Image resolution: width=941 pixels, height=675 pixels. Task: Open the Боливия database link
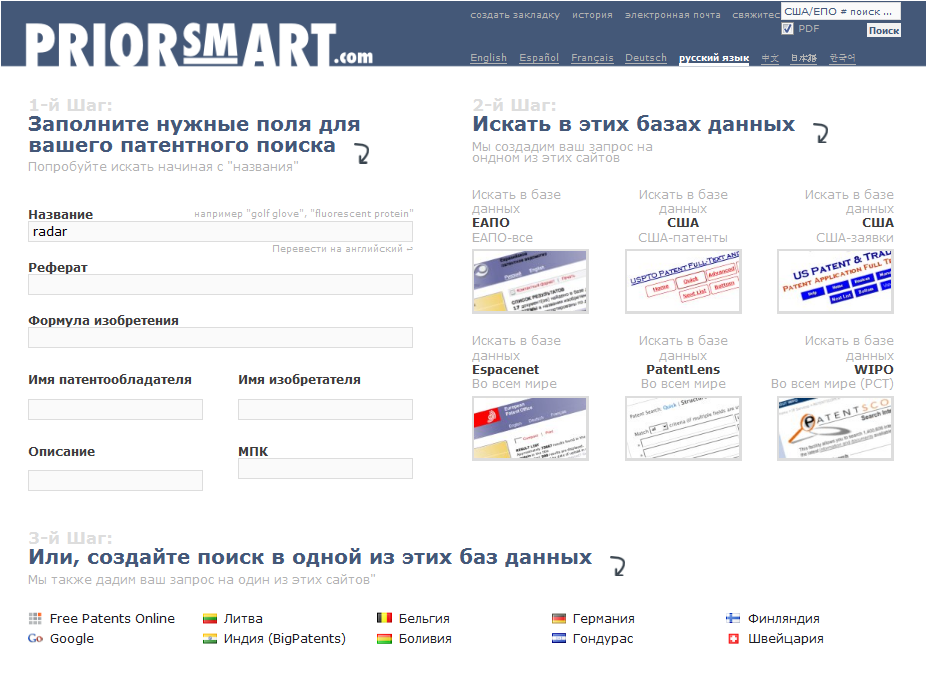tap(425, 638)
